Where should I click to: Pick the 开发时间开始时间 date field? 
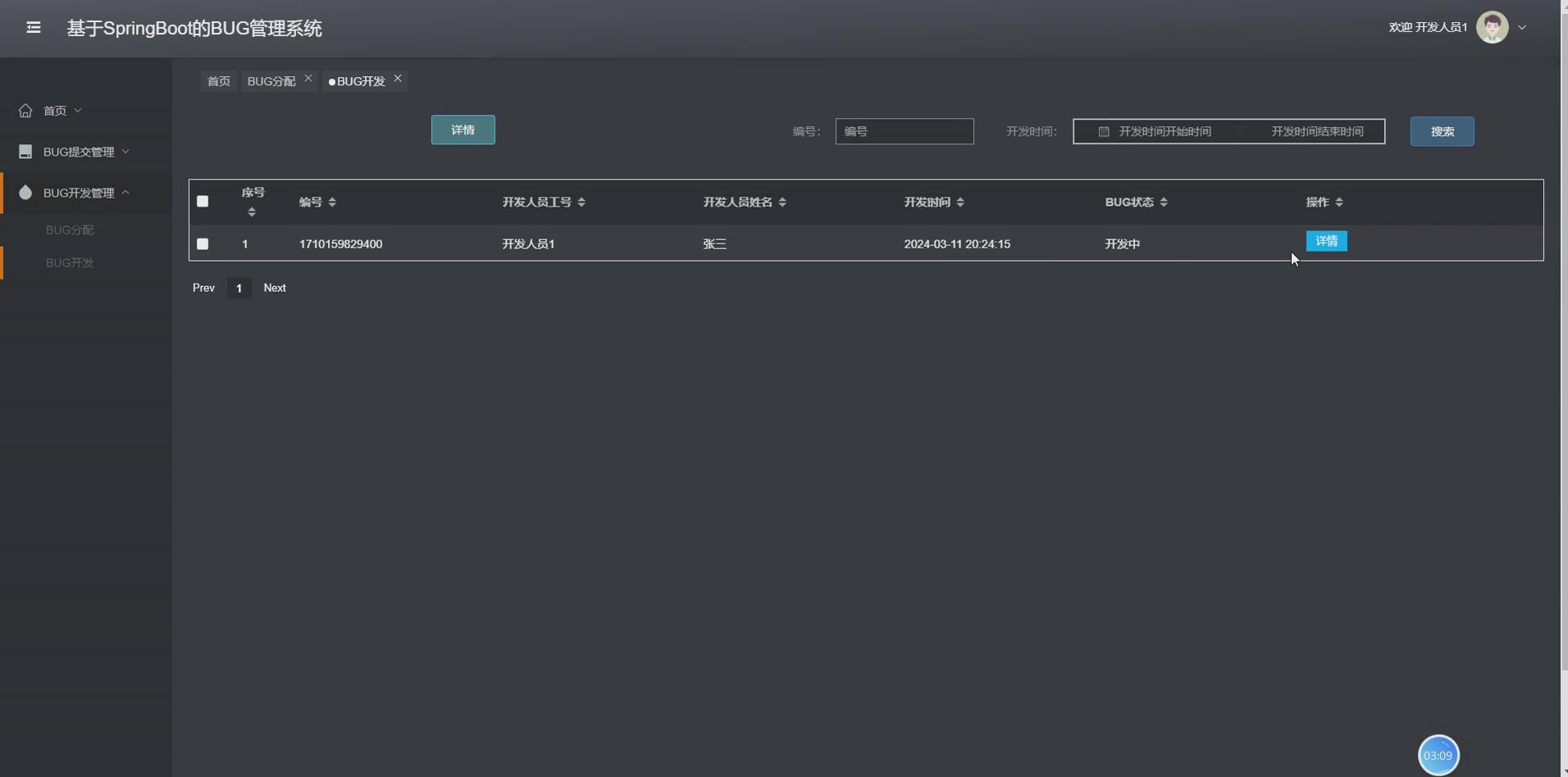[x=1165, y=131]
